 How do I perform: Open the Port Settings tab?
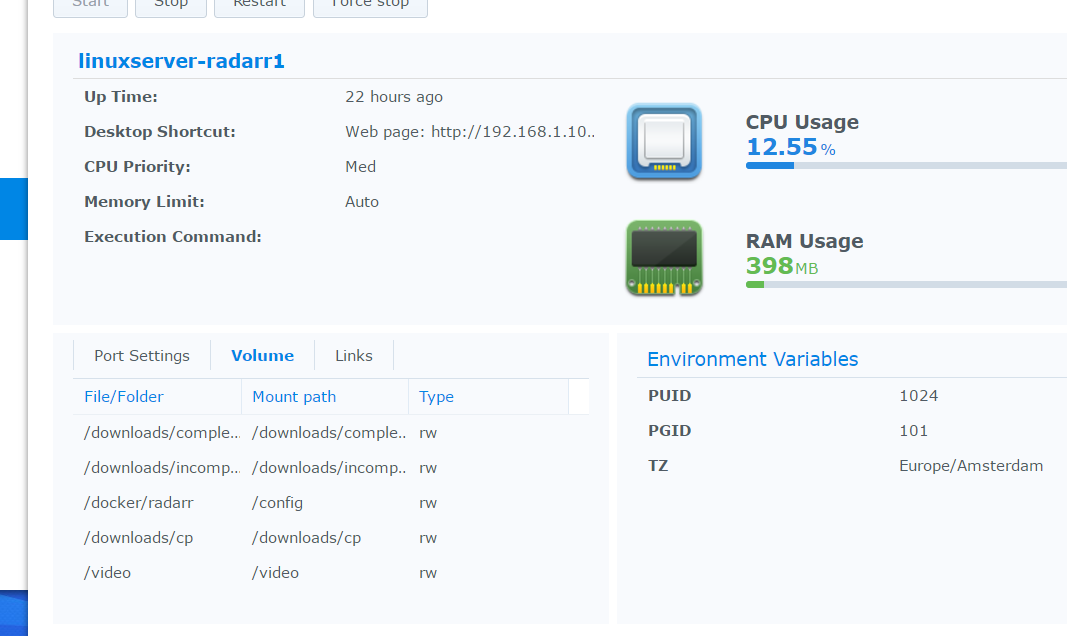142,355
